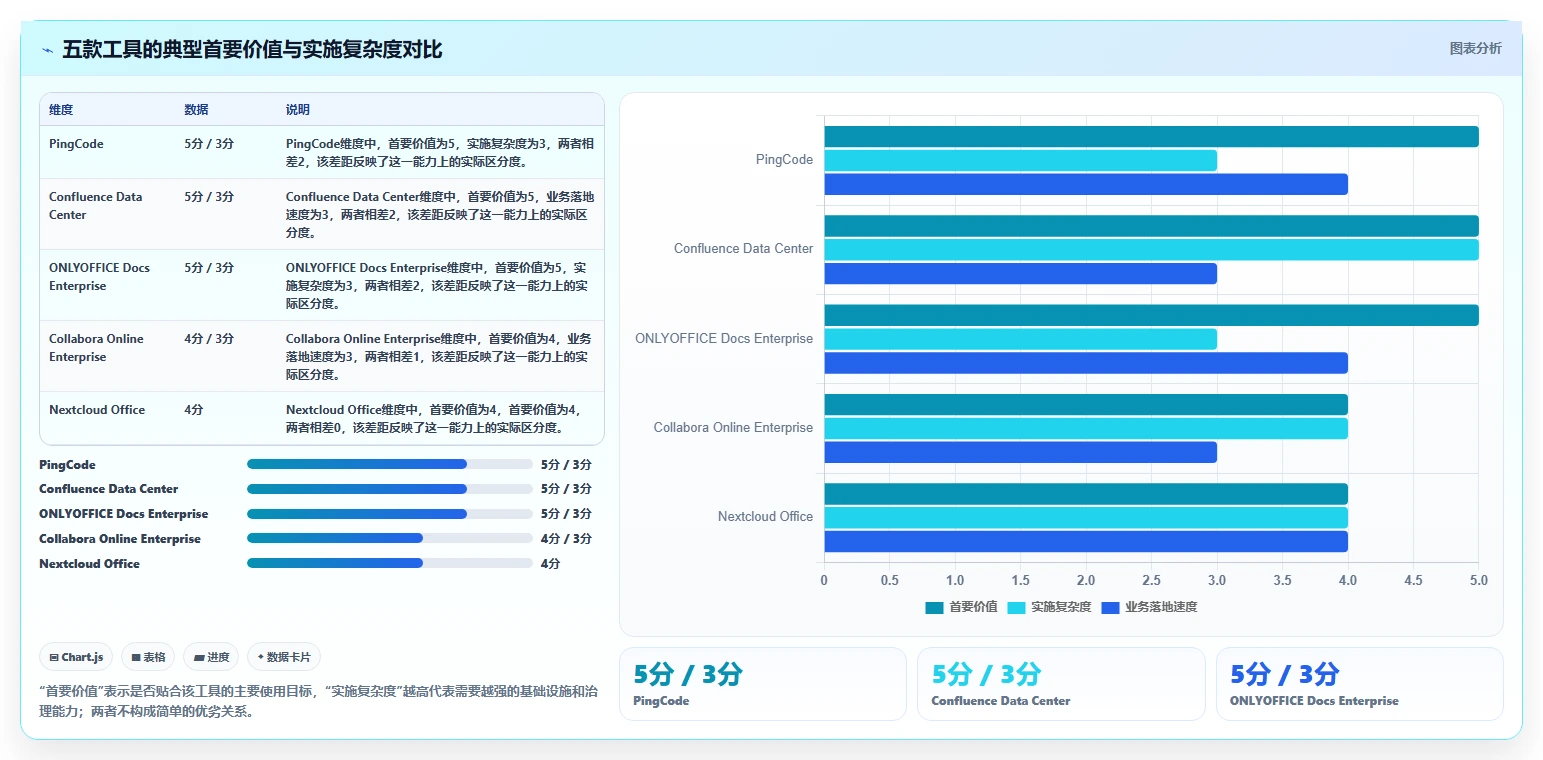This screenshot has height=760, width=1543.
Task: Click the Collabora Online Enterprise progress bar
Action: point(389,538)
